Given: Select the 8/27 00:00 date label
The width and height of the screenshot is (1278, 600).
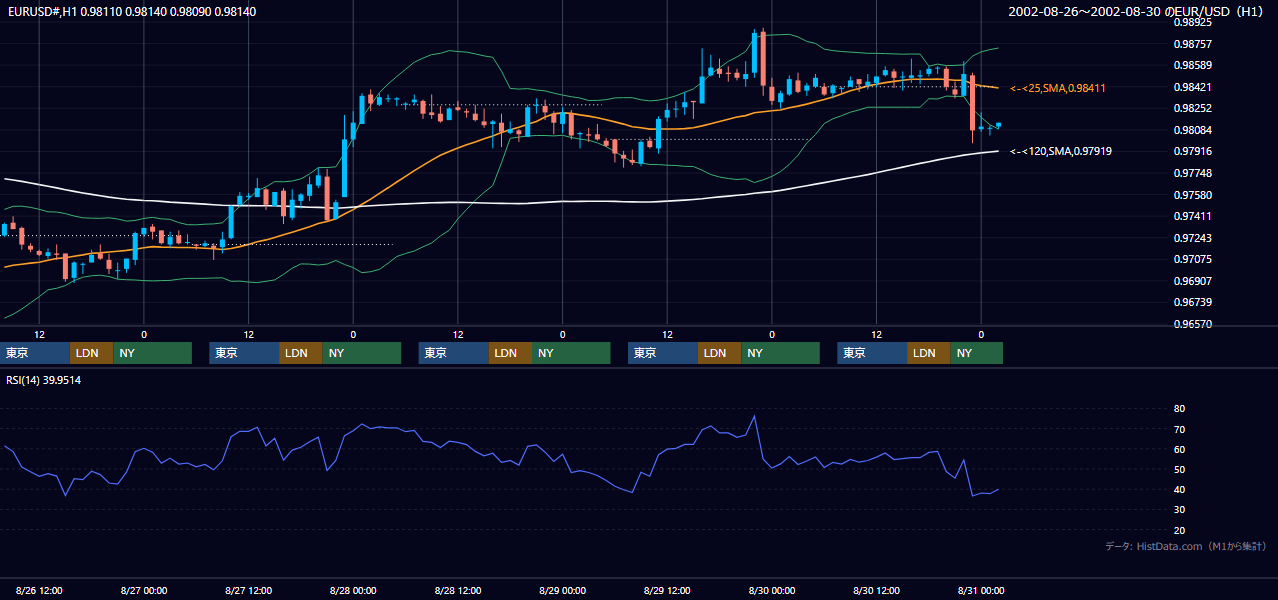Looking at the screenshot, I should [144, 590].
